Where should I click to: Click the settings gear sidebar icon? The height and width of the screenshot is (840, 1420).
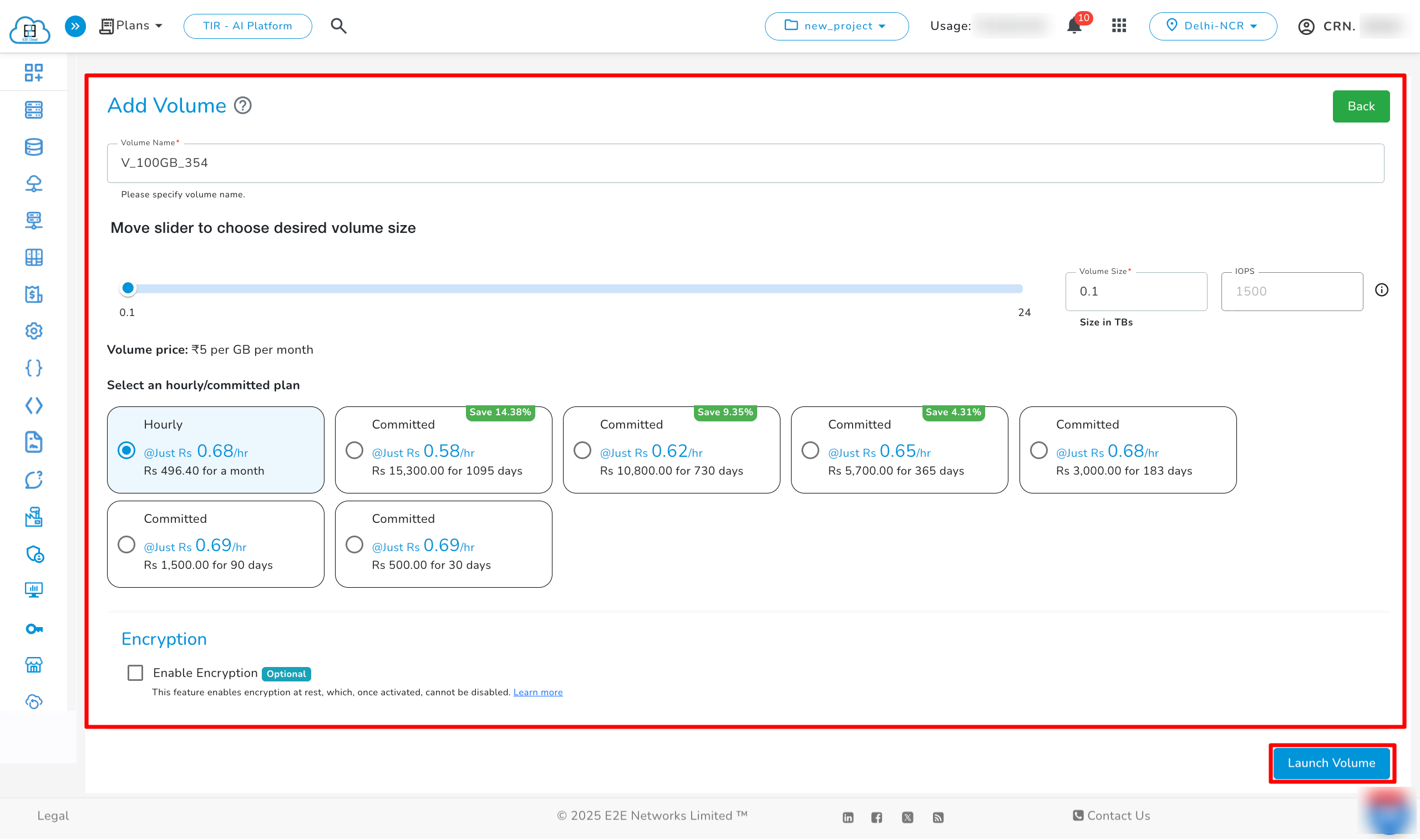click(34, 331)
